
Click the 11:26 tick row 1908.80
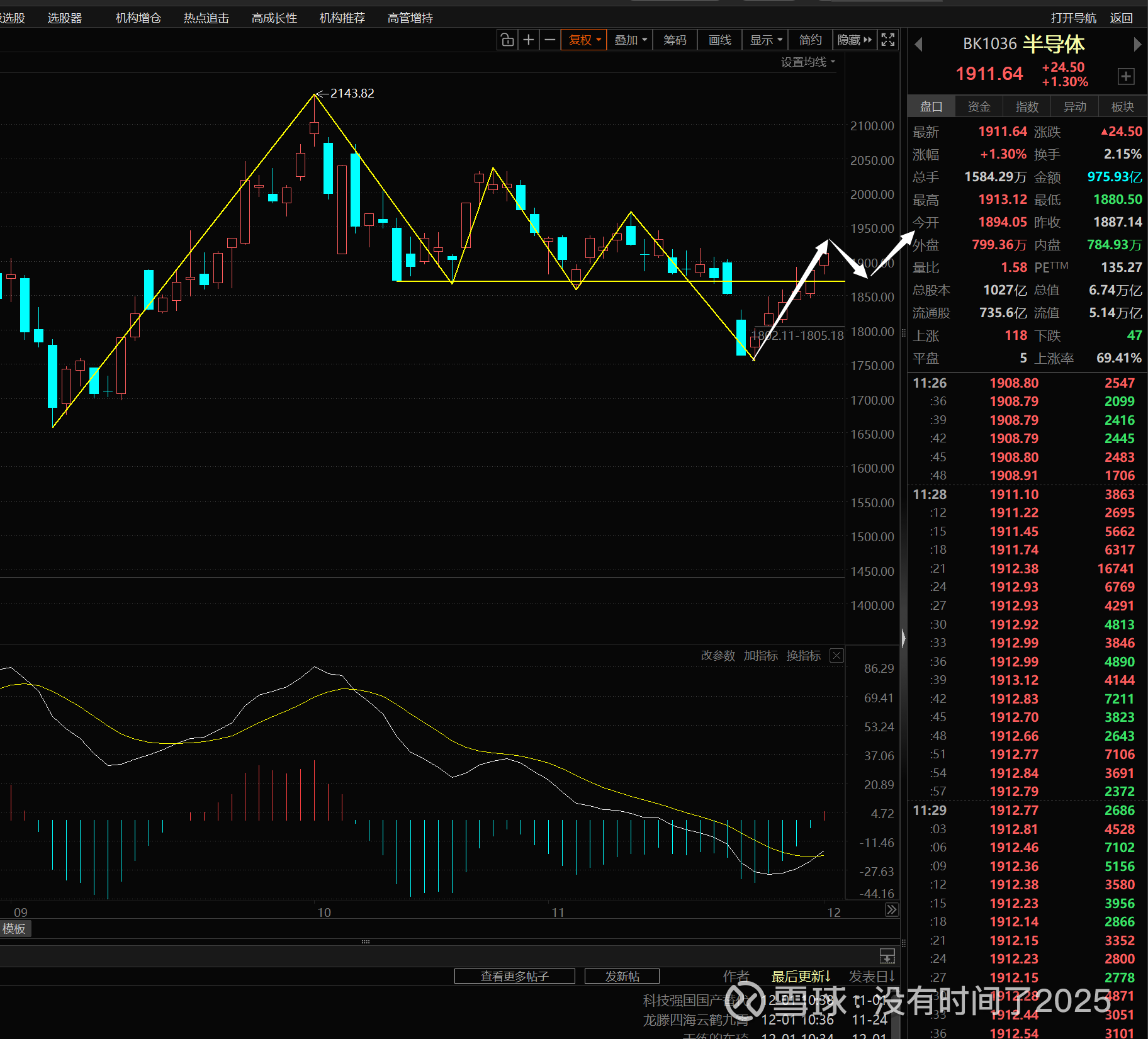click(x=1027, y=383)
